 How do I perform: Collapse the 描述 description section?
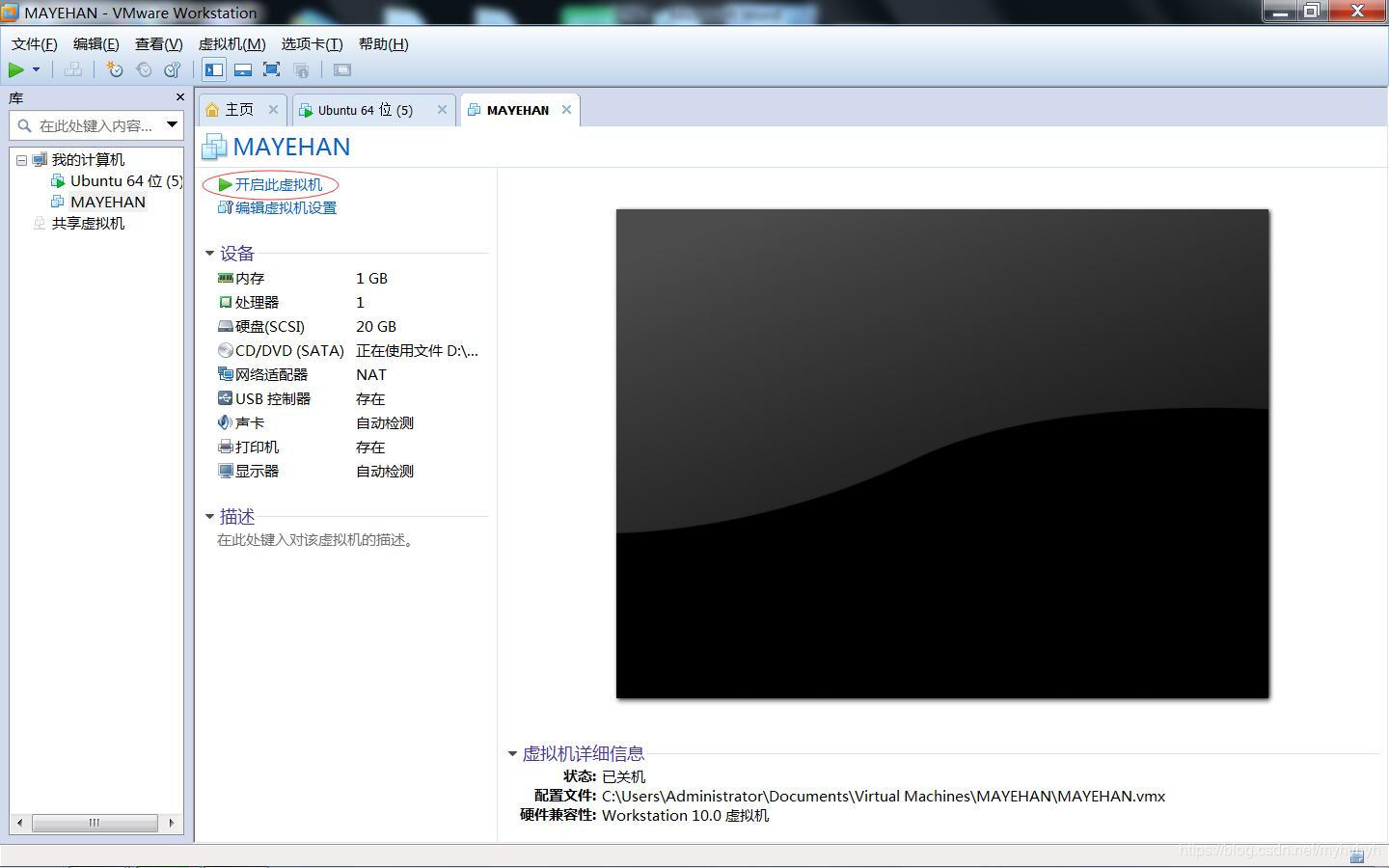click(210, 516)
